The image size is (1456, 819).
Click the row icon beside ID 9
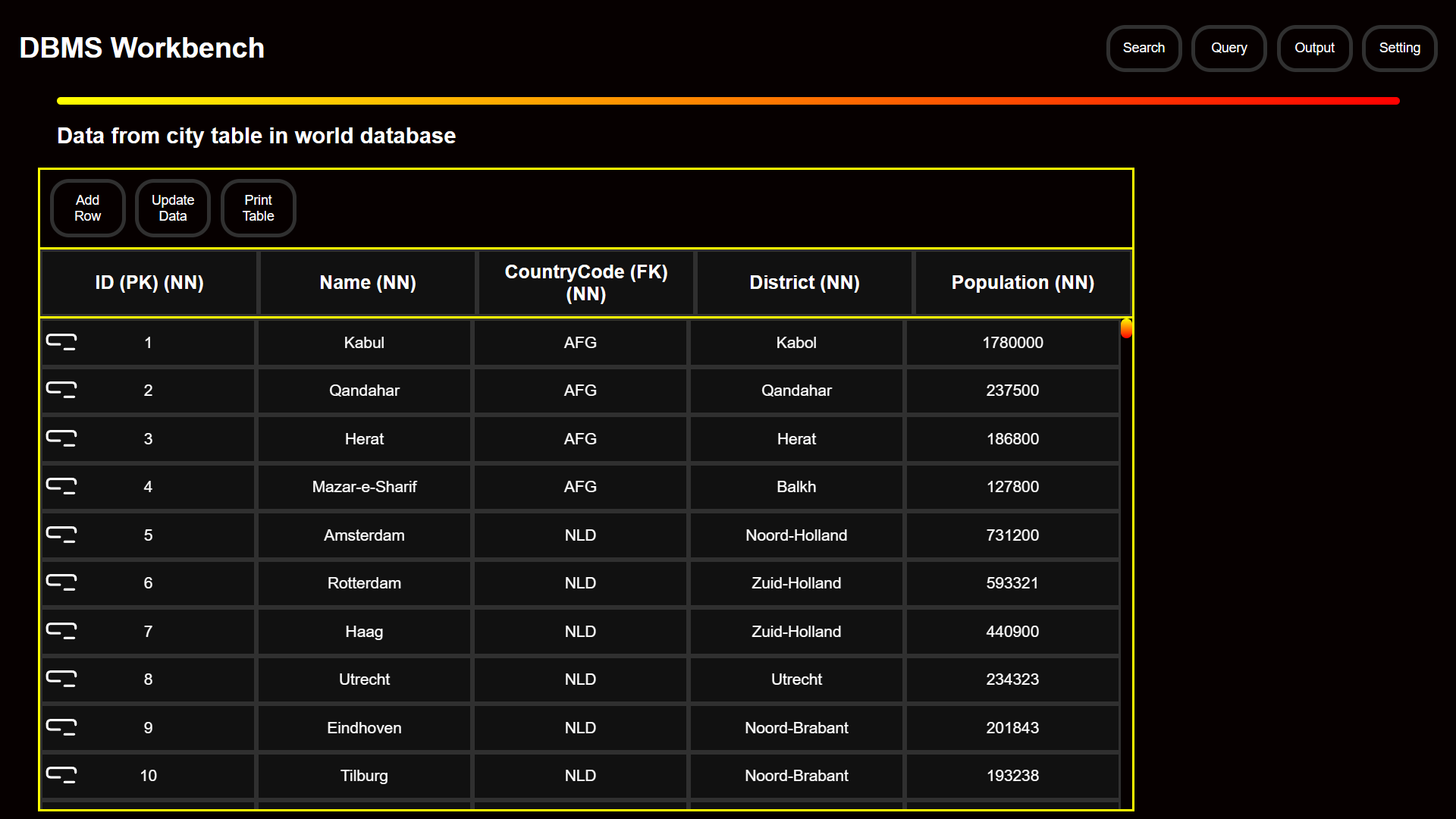[x=61, y=727]
